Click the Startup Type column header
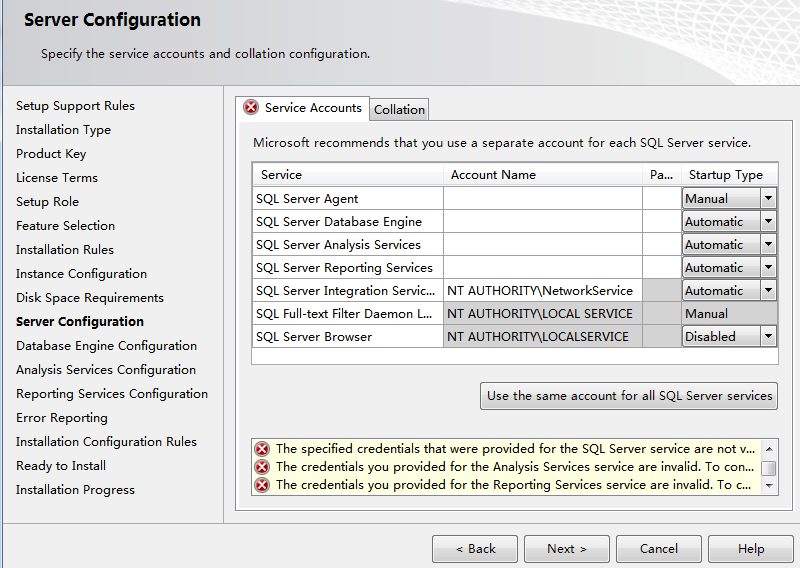 (x=730, y=175)
